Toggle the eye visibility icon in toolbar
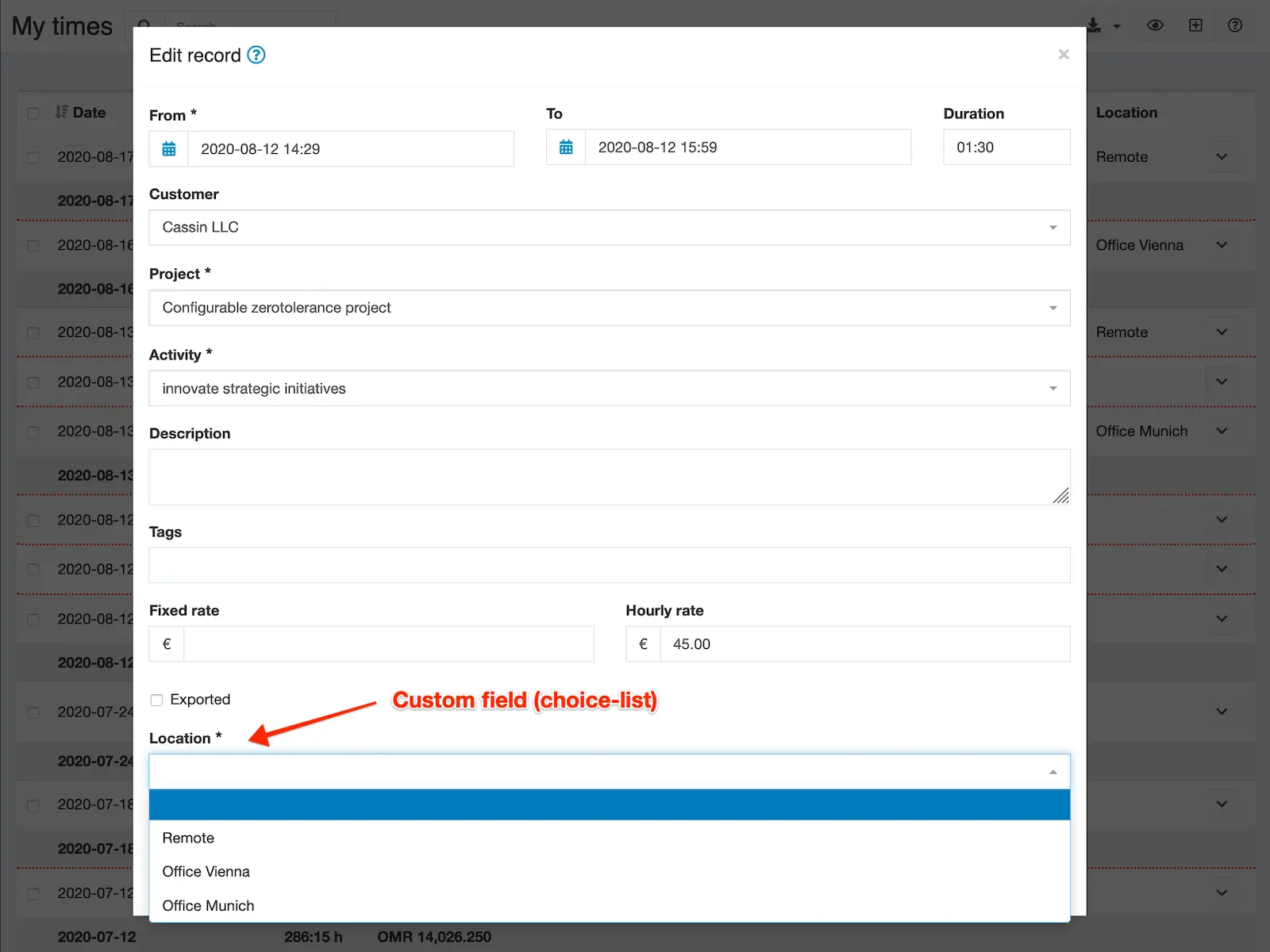The height and width of the screenshot is (952, 1270). coord(1156,25)
